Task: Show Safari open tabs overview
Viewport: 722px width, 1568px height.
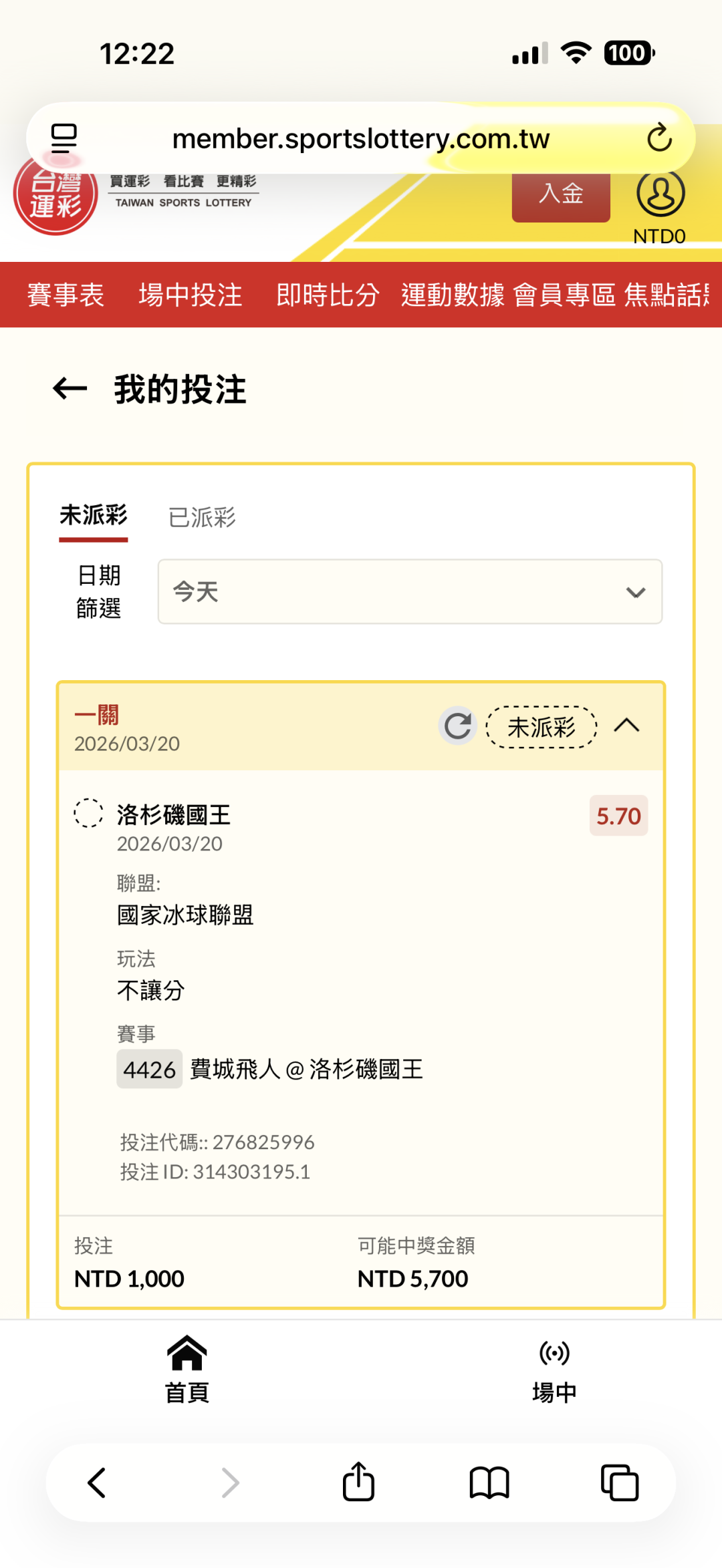Action: pyautogui.click(x=620, y=1482)
